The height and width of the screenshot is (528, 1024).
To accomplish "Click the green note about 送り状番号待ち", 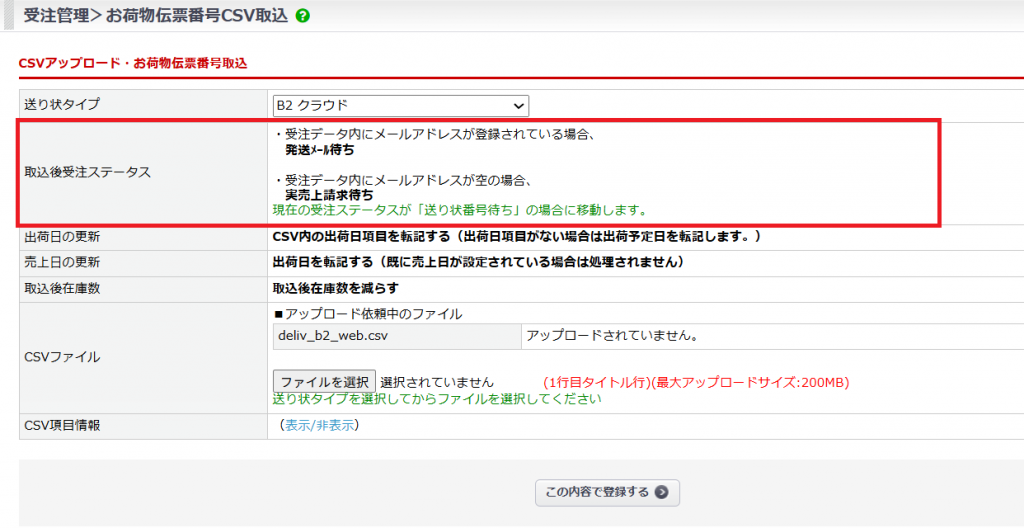I will (x=460, y=210).
